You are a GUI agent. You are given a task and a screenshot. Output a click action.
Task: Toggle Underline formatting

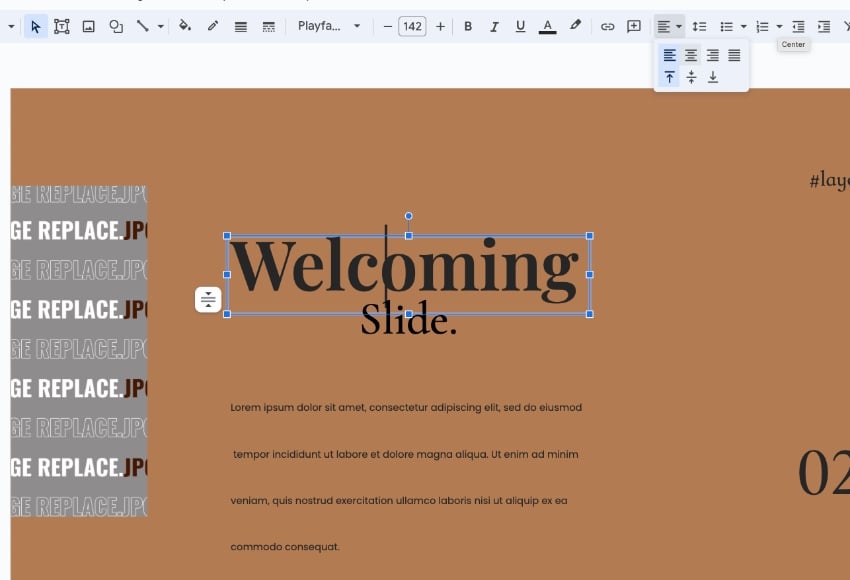(520, 27)
